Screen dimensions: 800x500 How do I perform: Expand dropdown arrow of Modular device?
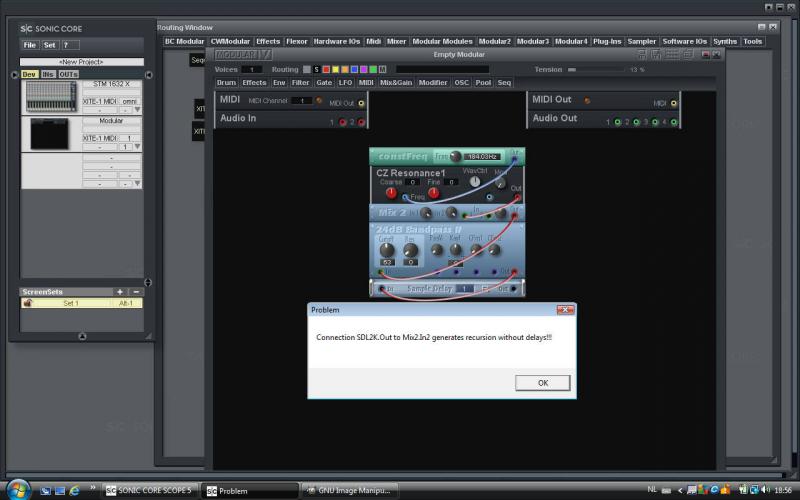coord(137,146)
